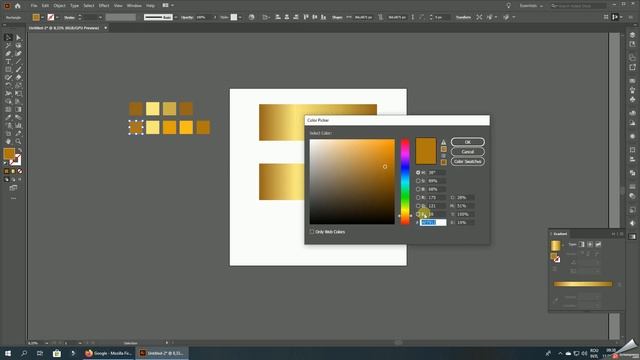Open the stroke weight dropdown

tap(100, 18)
